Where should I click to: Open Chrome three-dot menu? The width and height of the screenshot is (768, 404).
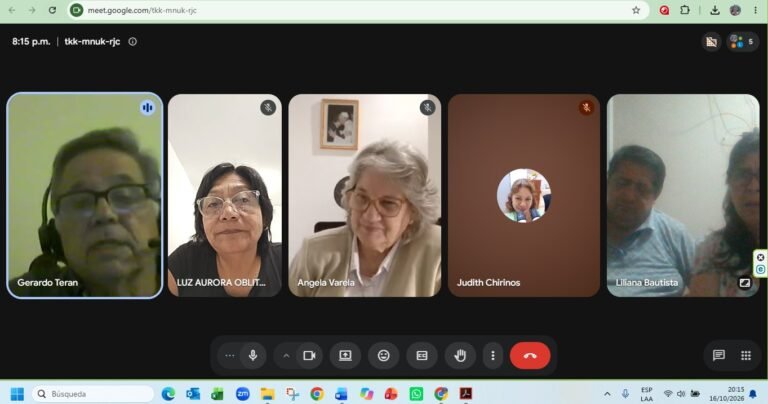[755, 10]
